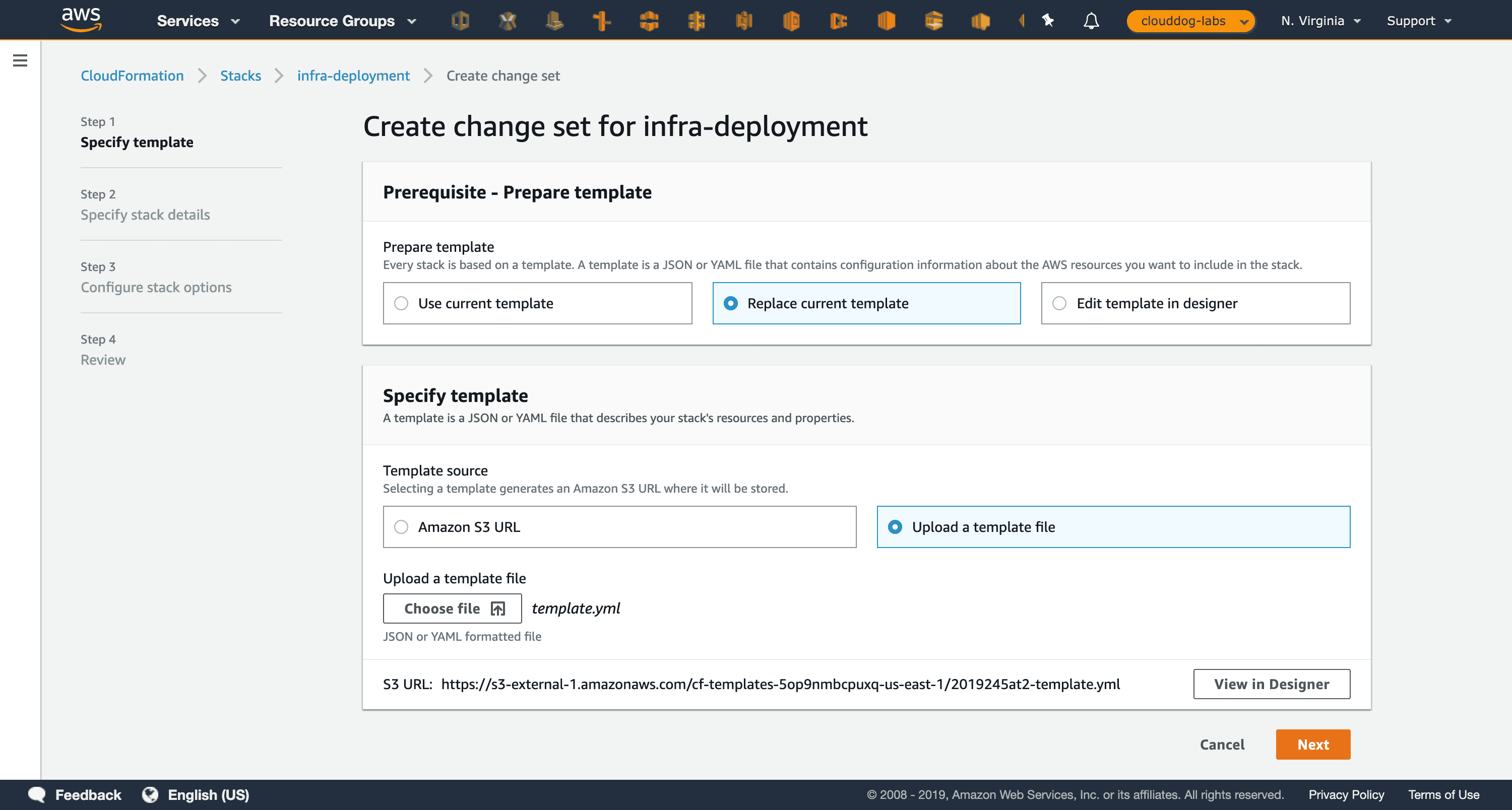The width and height of the screenshot is (1512, 810).
Task: Click the pushpin shortcut icon
Action: click(x=1048, y=21)
